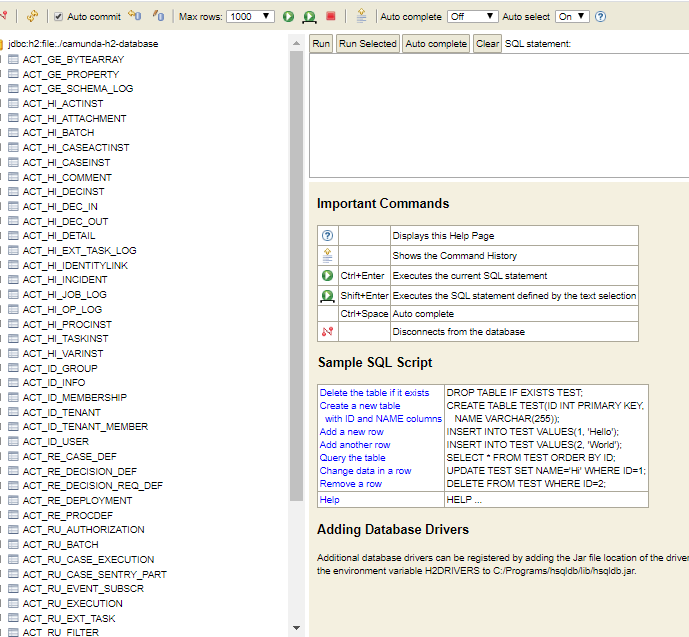
Task: Click the 'Delete the table if it exists' link
Action: click(x=374, y=393)
